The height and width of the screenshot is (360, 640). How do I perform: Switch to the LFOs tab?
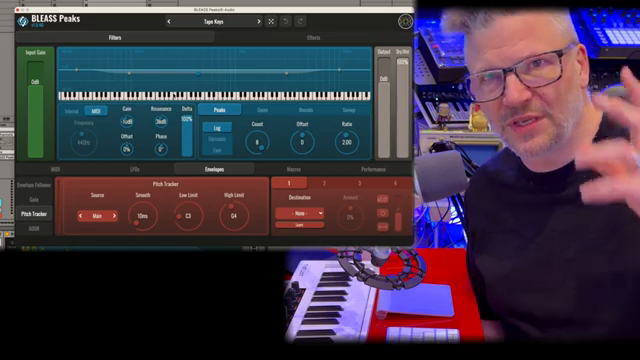[135, 169]
